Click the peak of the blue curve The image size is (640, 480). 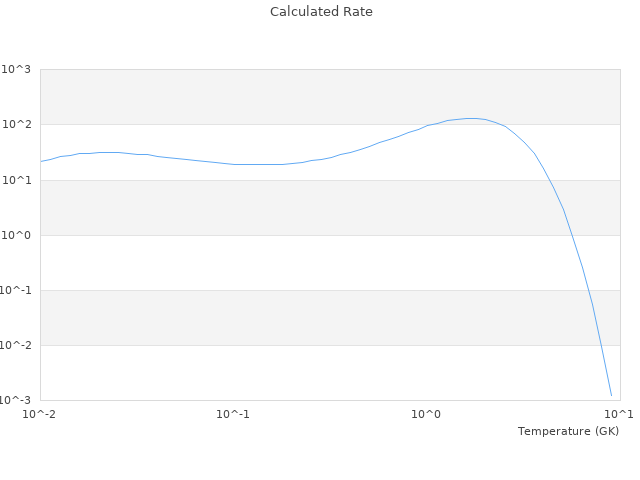(470, 118)
